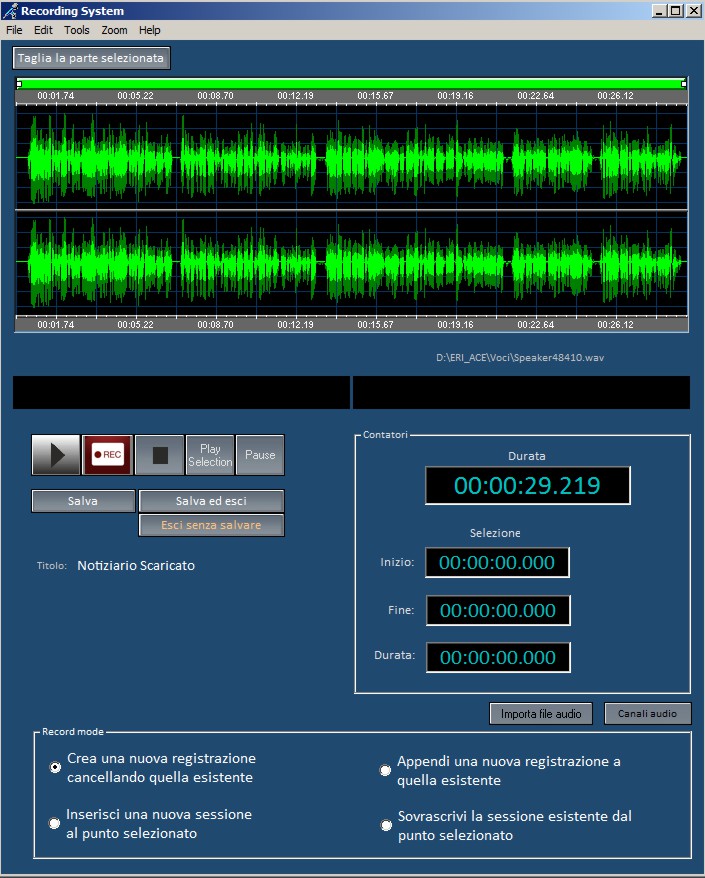Import an audio file with Importa file audio
The width and height of the screenshot is (705, 878).
click(x=541, y=714)
